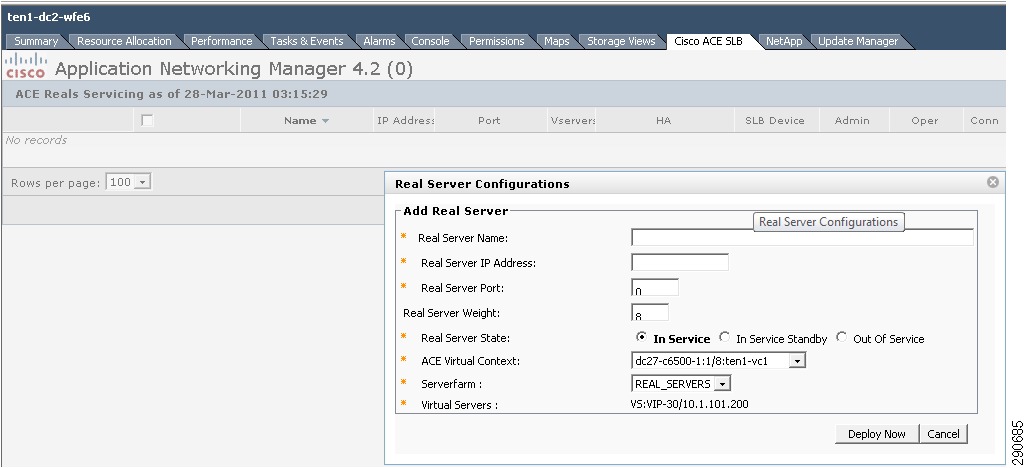Image resolution: width=1025 pixels, height=468 pixels.
Task: Focus the Real Server Name field
Action: [802, 237]
